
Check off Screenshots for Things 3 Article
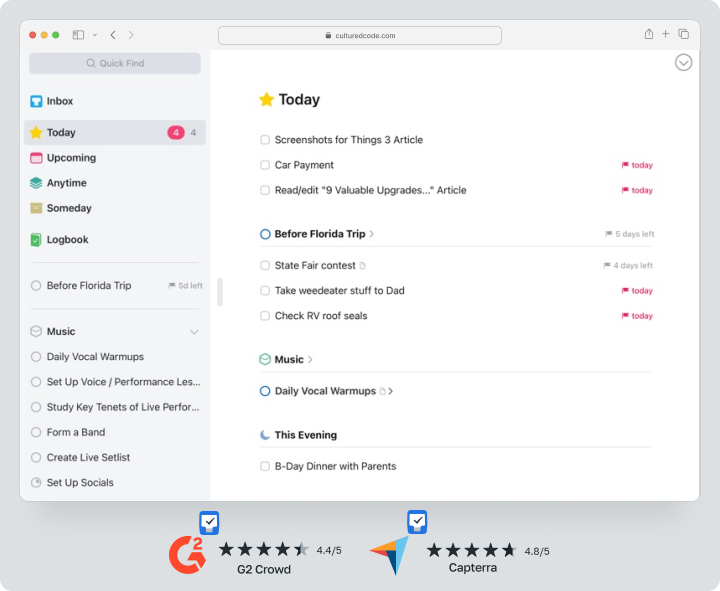(265, 140)
